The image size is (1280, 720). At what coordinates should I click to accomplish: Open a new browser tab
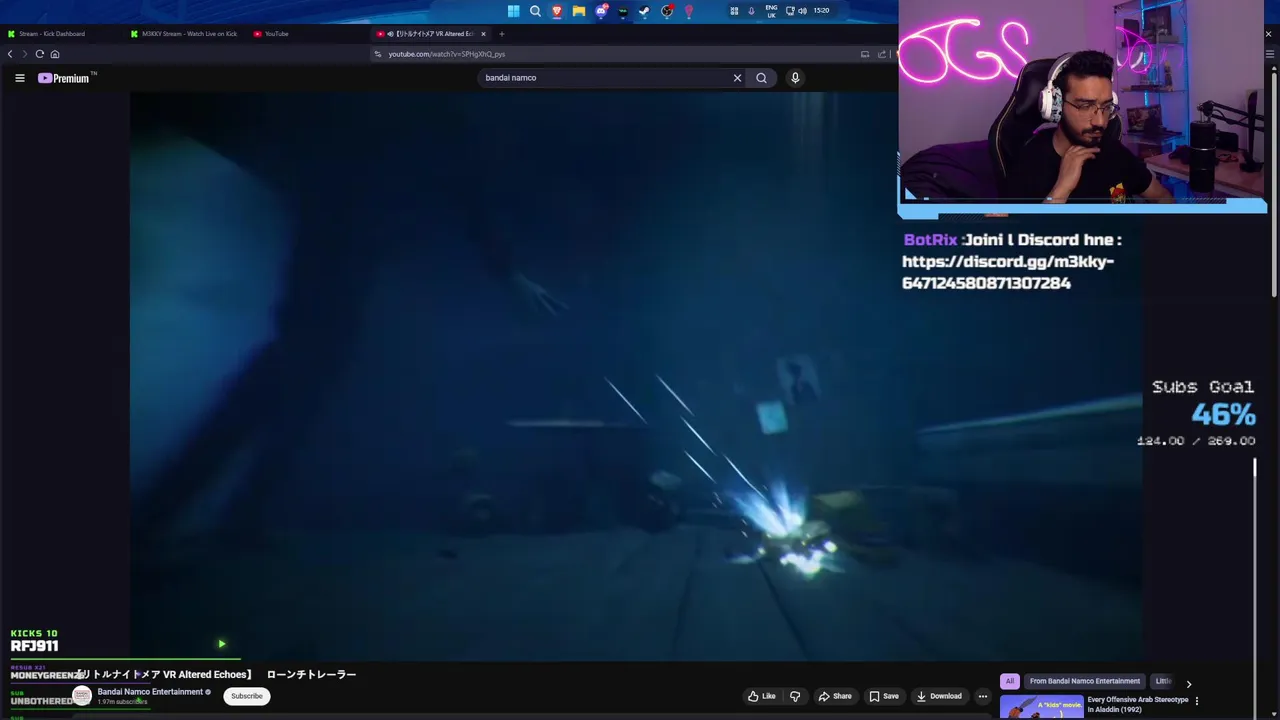(502, 34)
